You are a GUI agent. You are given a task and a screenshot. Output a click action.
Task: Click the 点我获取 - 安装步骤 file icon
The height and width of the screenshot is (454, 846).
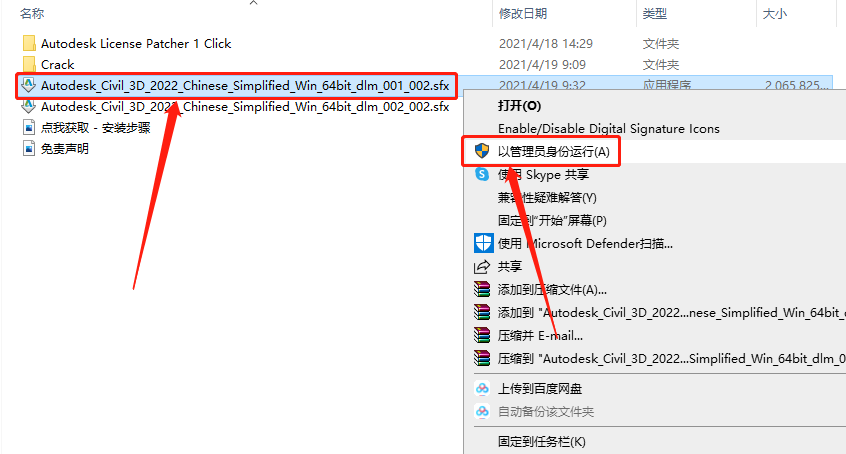[29, 127]
